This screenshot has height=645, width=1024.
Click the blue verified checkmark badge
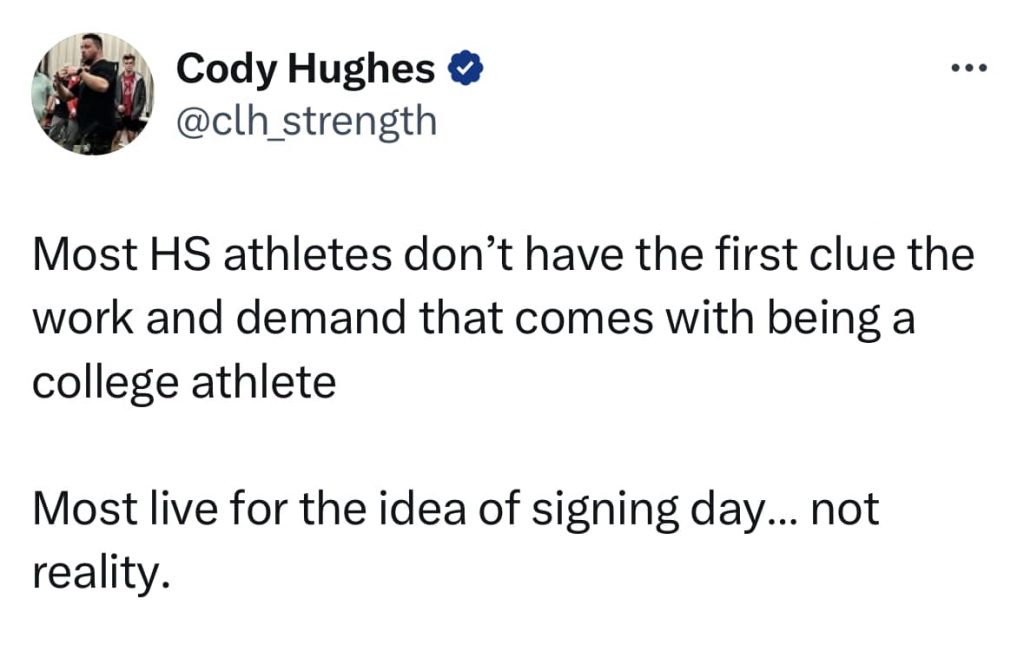[465, 68]
